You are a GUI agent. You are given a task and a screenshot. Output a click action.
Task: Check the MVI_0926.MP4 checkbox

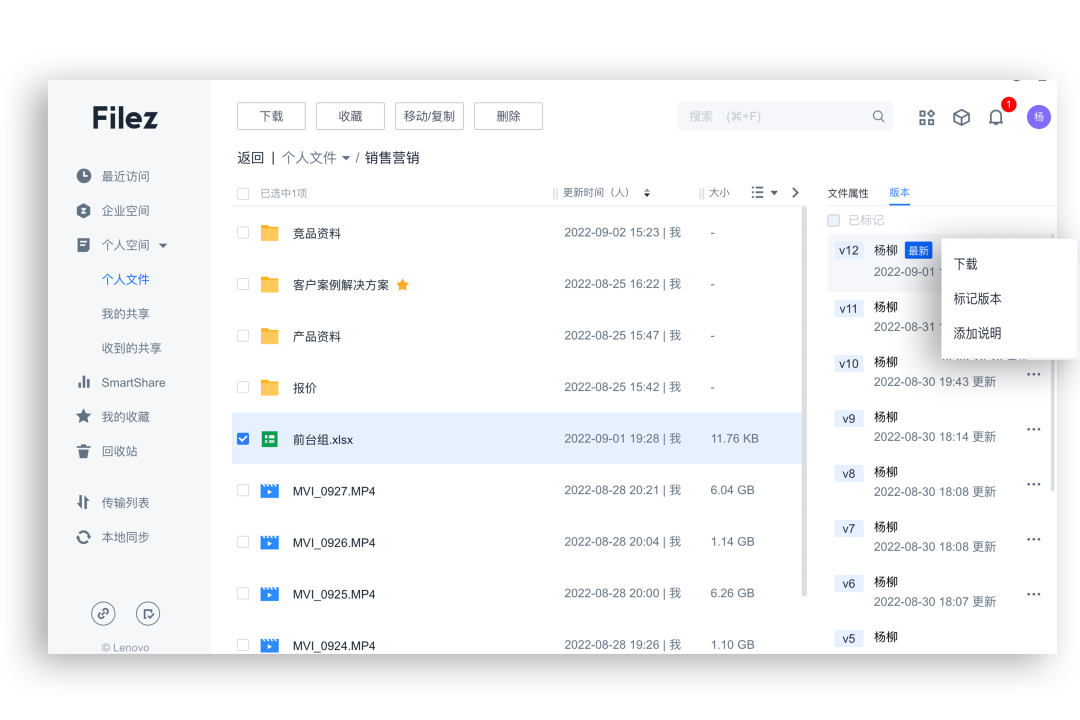coord(242,542)
